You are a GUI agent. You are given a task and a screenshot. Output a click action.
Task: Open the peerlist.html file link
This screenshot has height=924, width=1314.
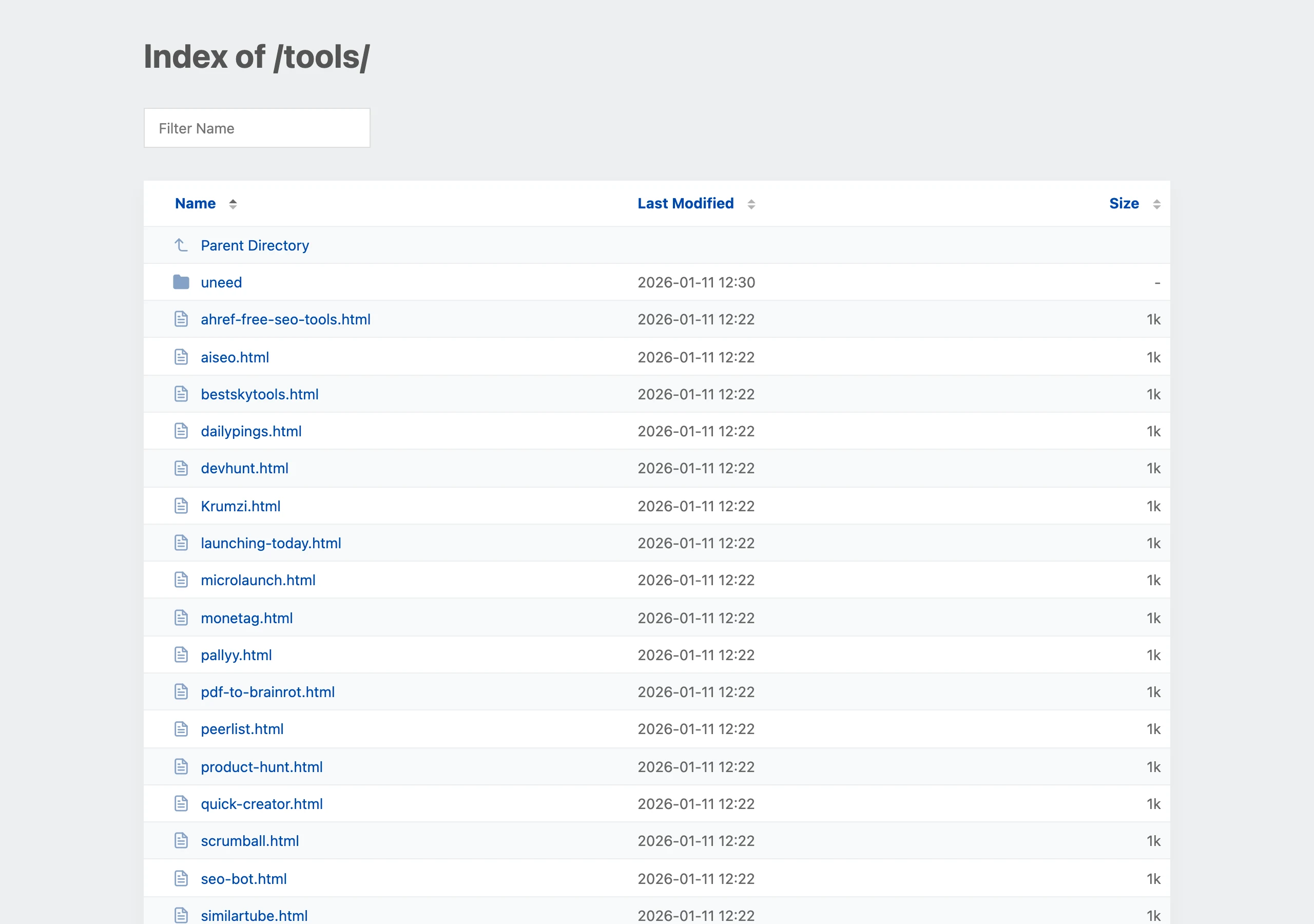coord(242,729)
